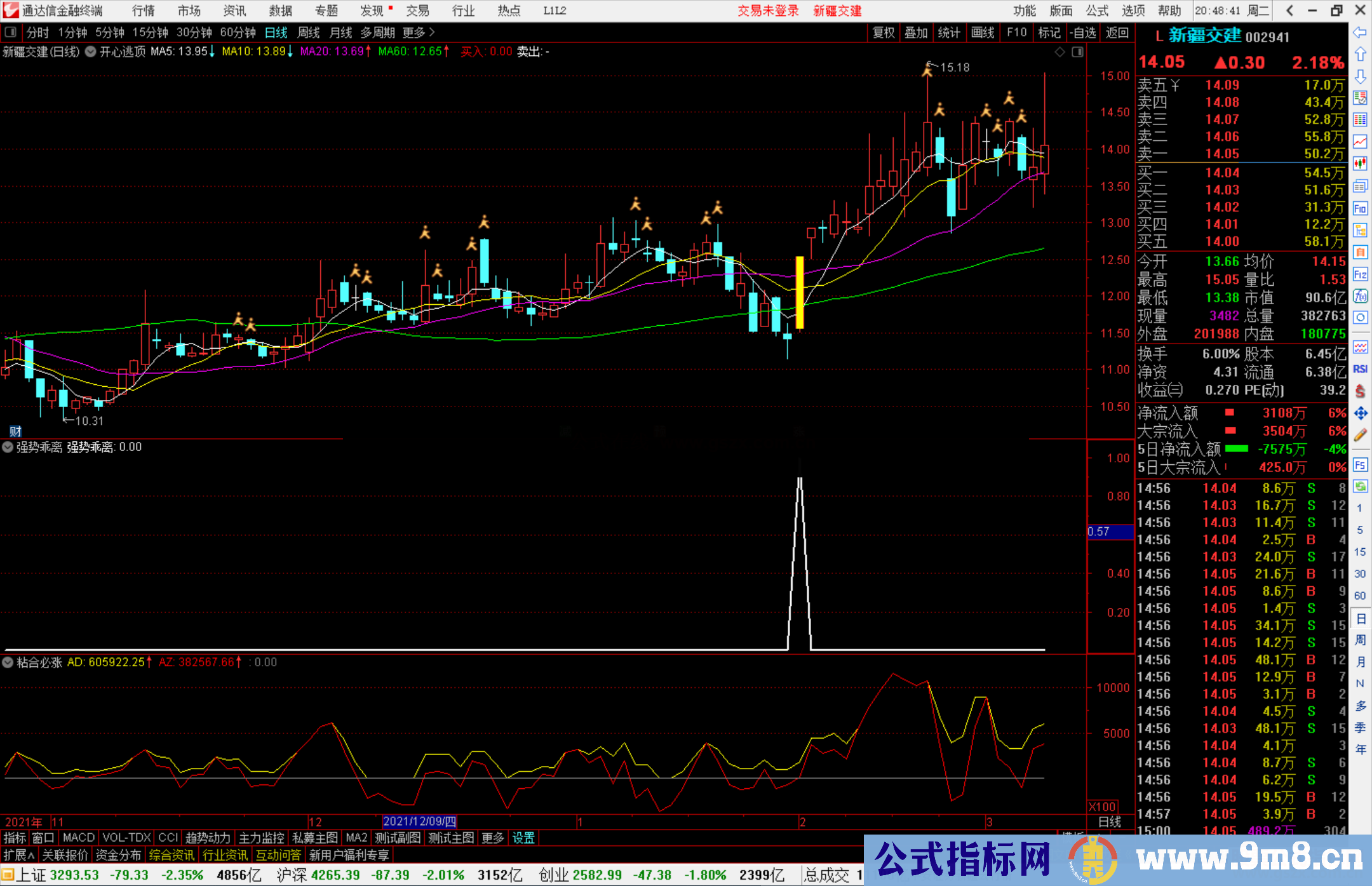
Task: Click the blue move-crosshair sidebar icon
Action: 1360,413
